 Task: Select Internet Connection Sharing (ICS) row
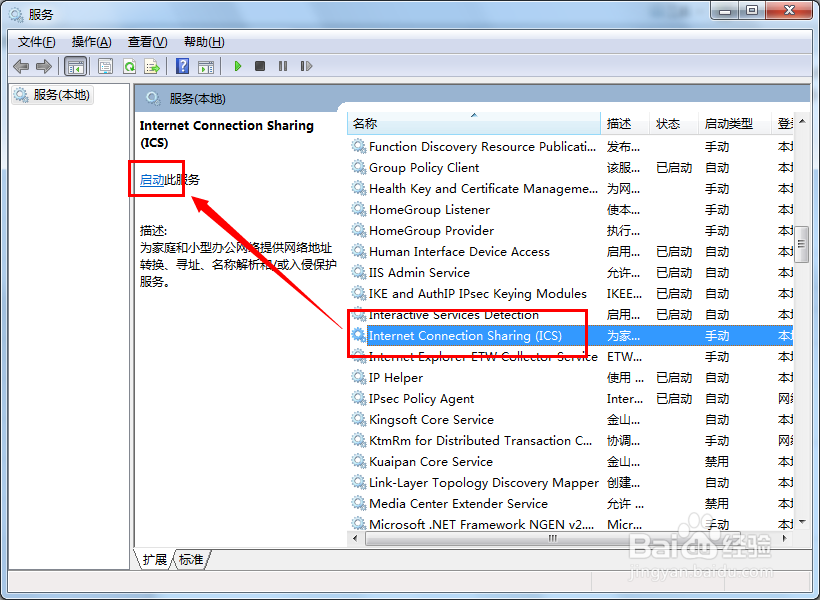coord(571,335)
